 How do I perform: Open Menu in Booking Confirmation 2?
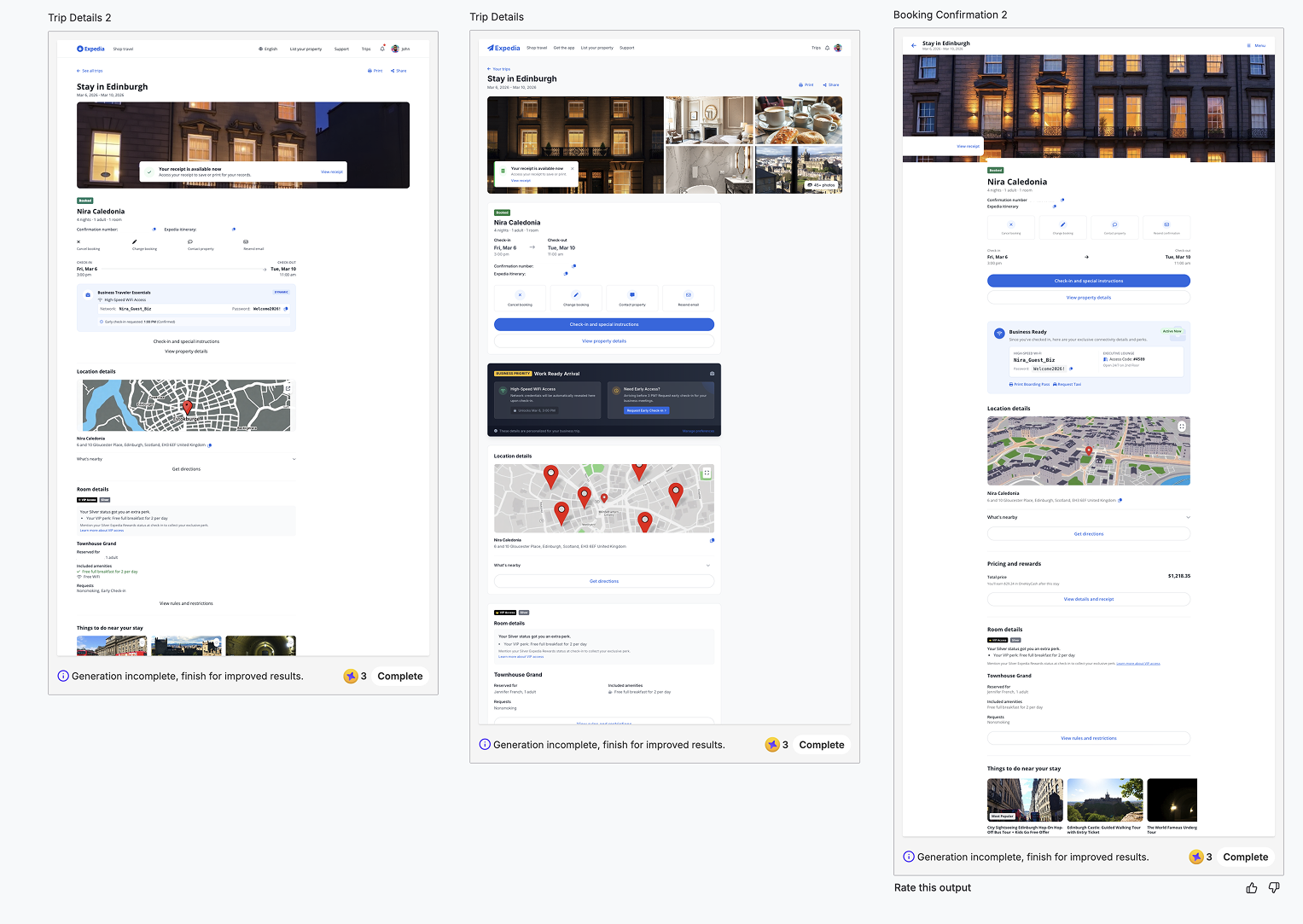point(1256,45)
